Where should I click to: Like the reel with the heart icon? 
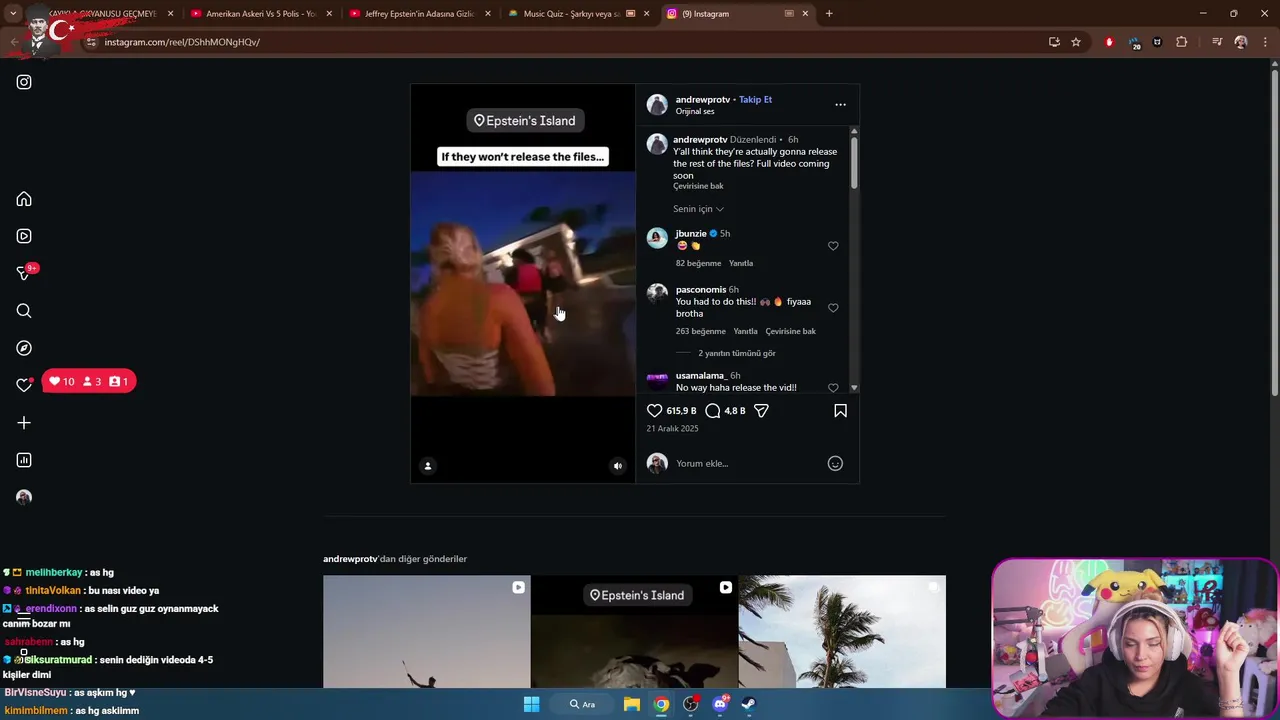coord(654,411)
